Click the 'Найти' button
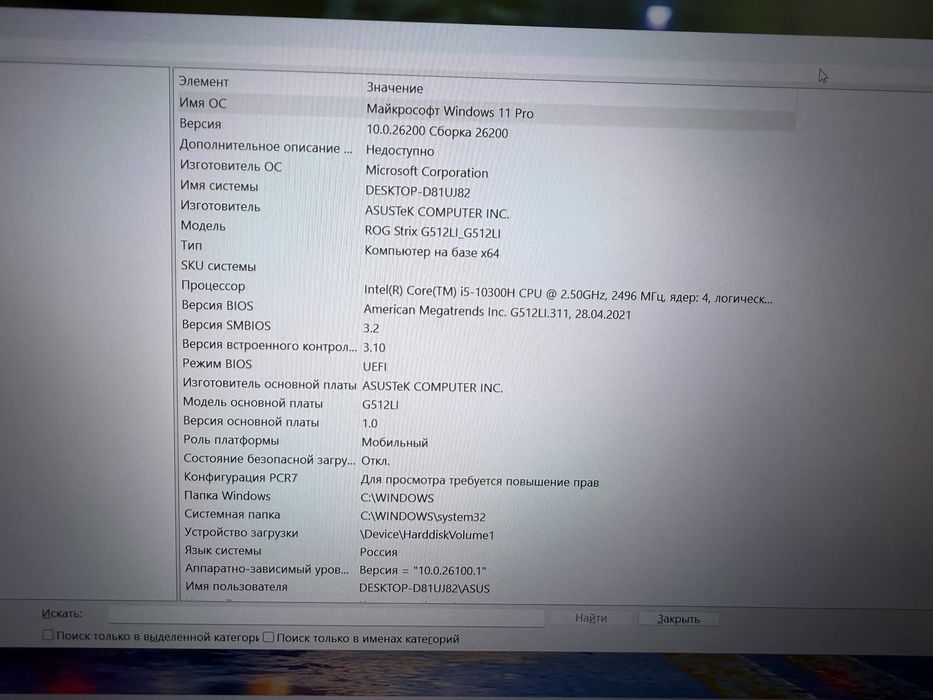The width and height of the screenshot is (933, 700). point(591,618)
